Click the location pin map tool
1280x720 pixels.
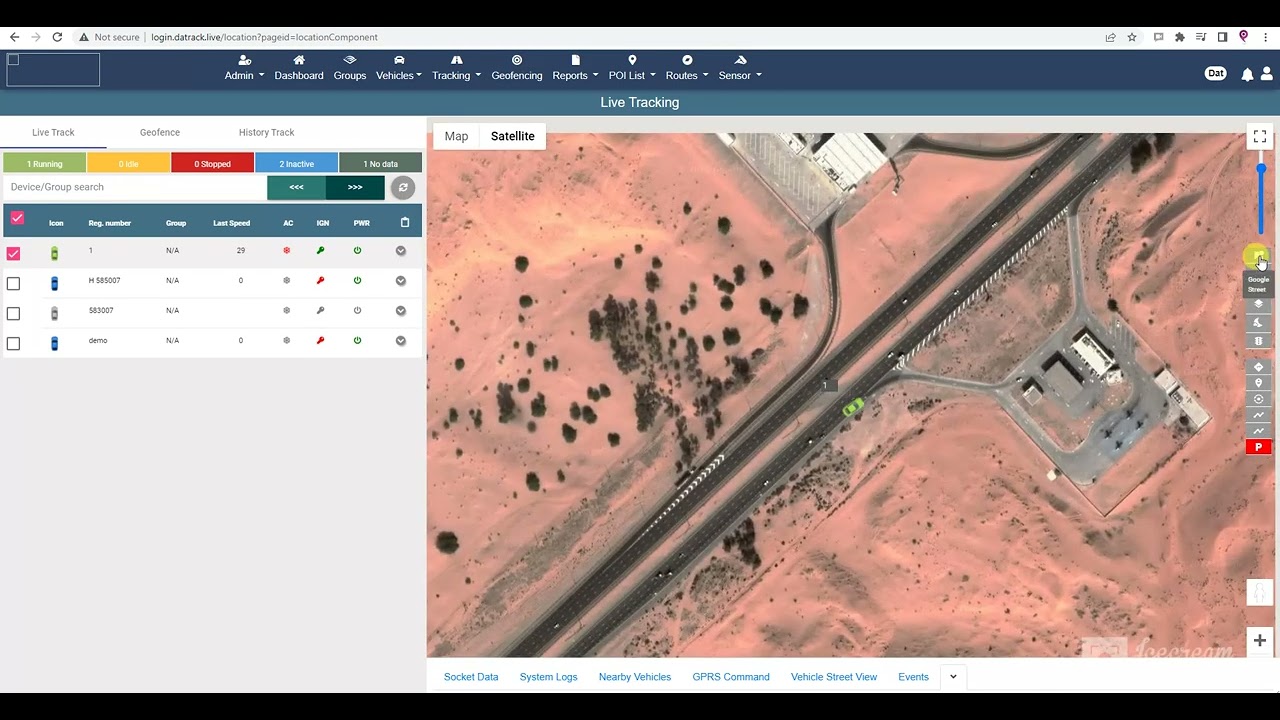click(x=1258, y=383)
